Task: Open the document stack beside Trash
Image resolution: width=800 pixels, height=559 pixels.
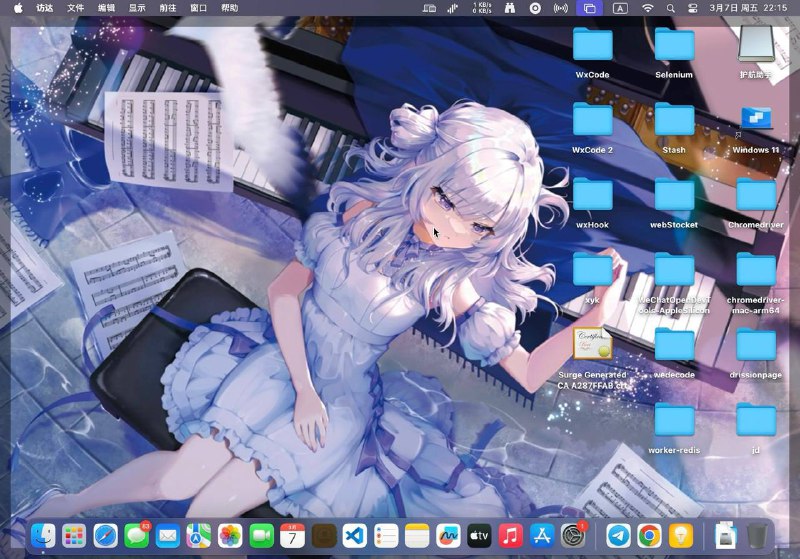Action: tap(726, 536)
